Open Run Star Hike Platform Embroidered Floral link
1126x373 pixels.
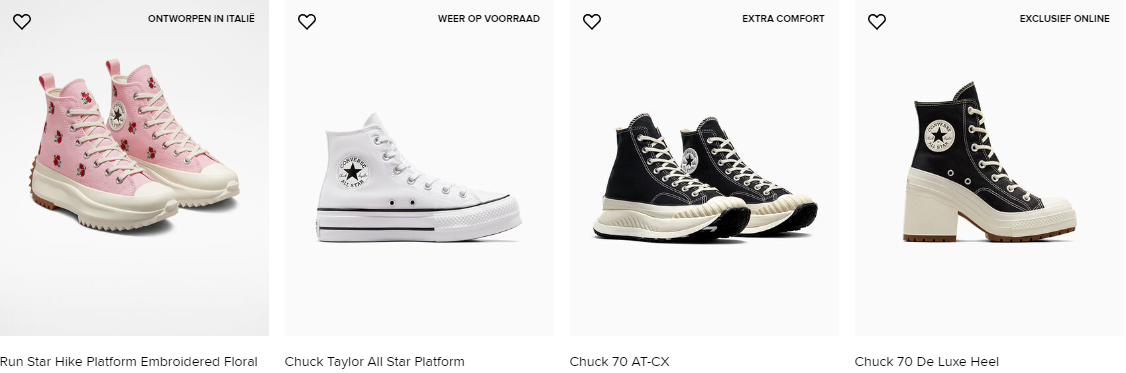tap(129, 362)
